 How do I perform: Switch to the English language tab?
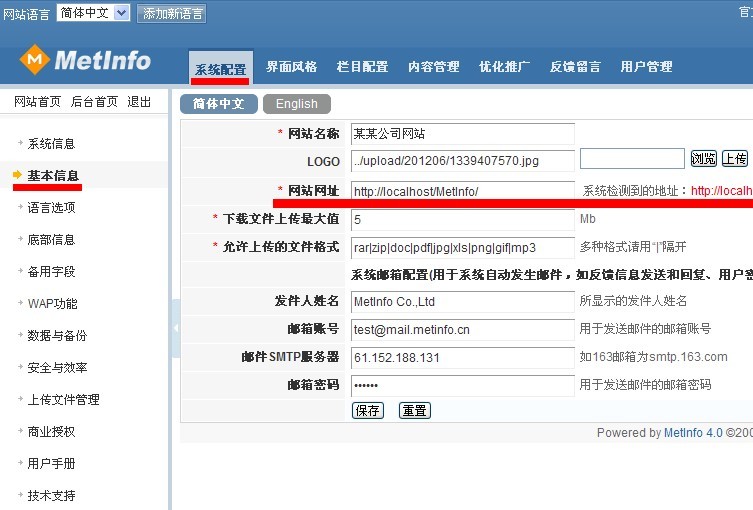(x=297, y=104)
